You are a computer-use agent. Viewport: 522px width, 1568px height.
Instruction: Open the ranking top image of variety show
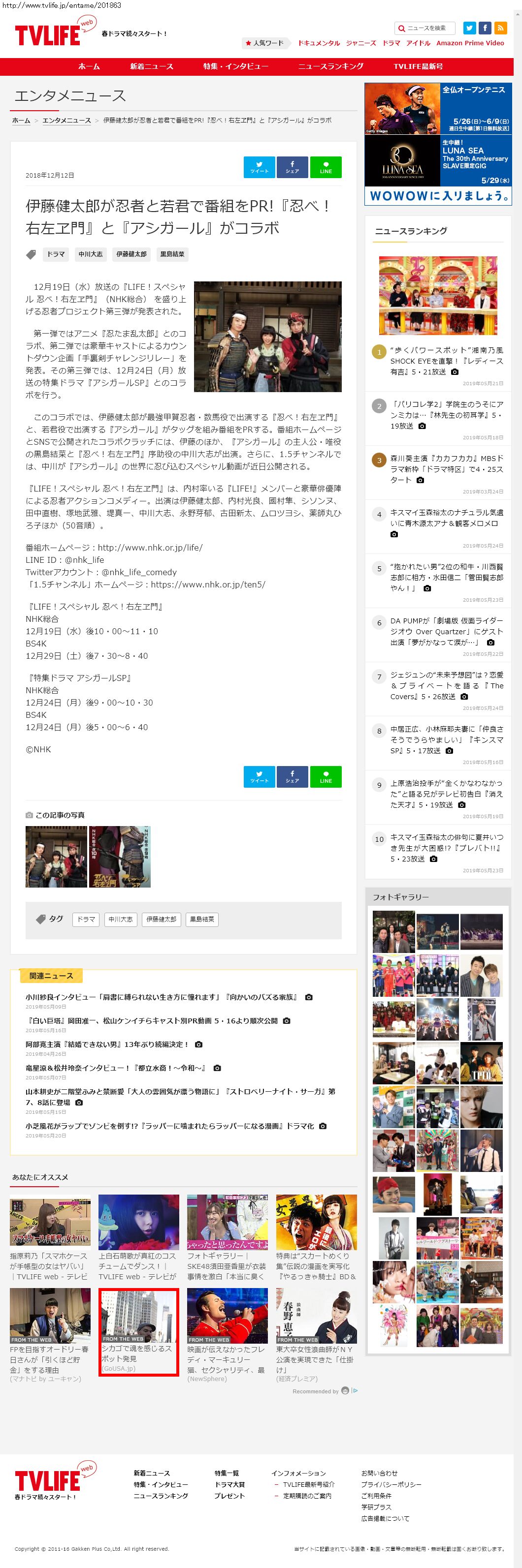pyautogui.click(x=438, y=295)
